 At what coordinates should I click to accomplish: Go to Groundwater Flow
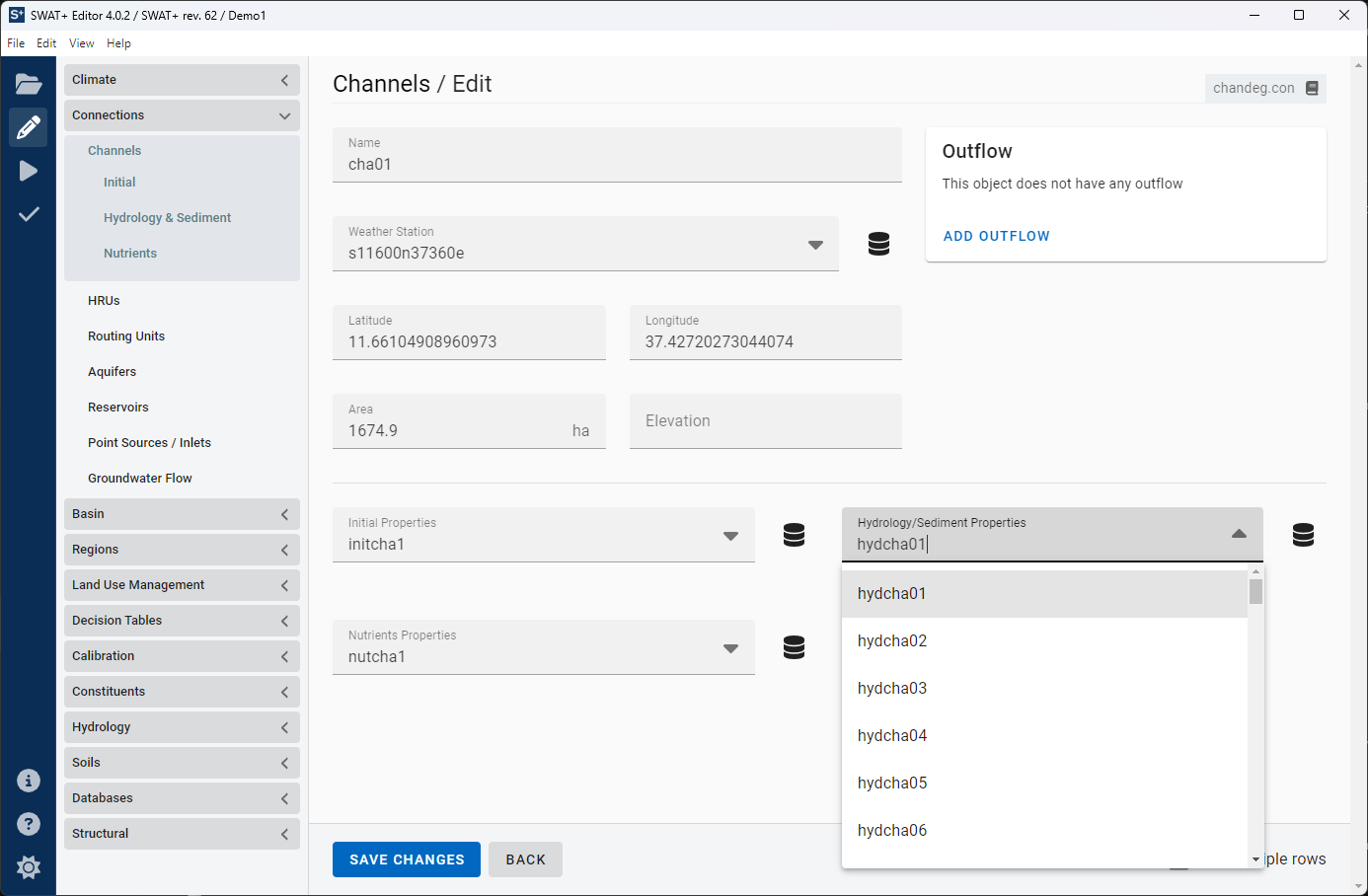coord(139,479)
